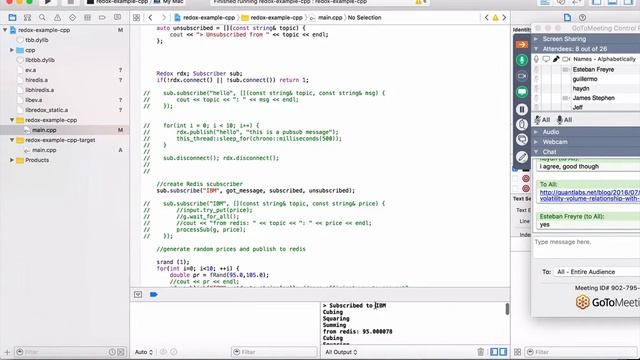Open the Test navigator diamond icon
This screenshot has height=360, width=640.
72,18
